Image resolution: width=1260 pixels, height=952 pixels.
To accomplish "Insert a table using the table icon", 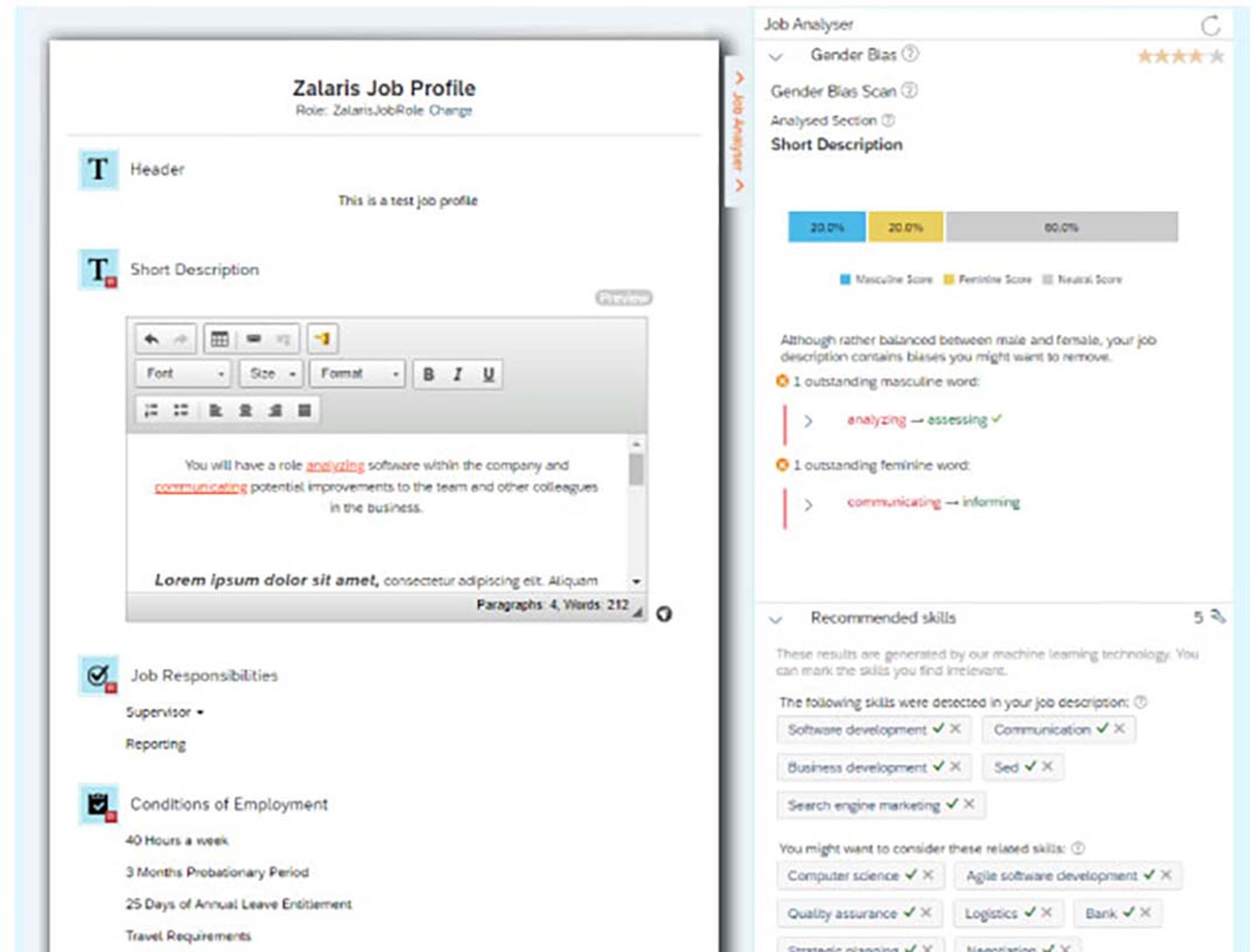I will tap(219, 340).
